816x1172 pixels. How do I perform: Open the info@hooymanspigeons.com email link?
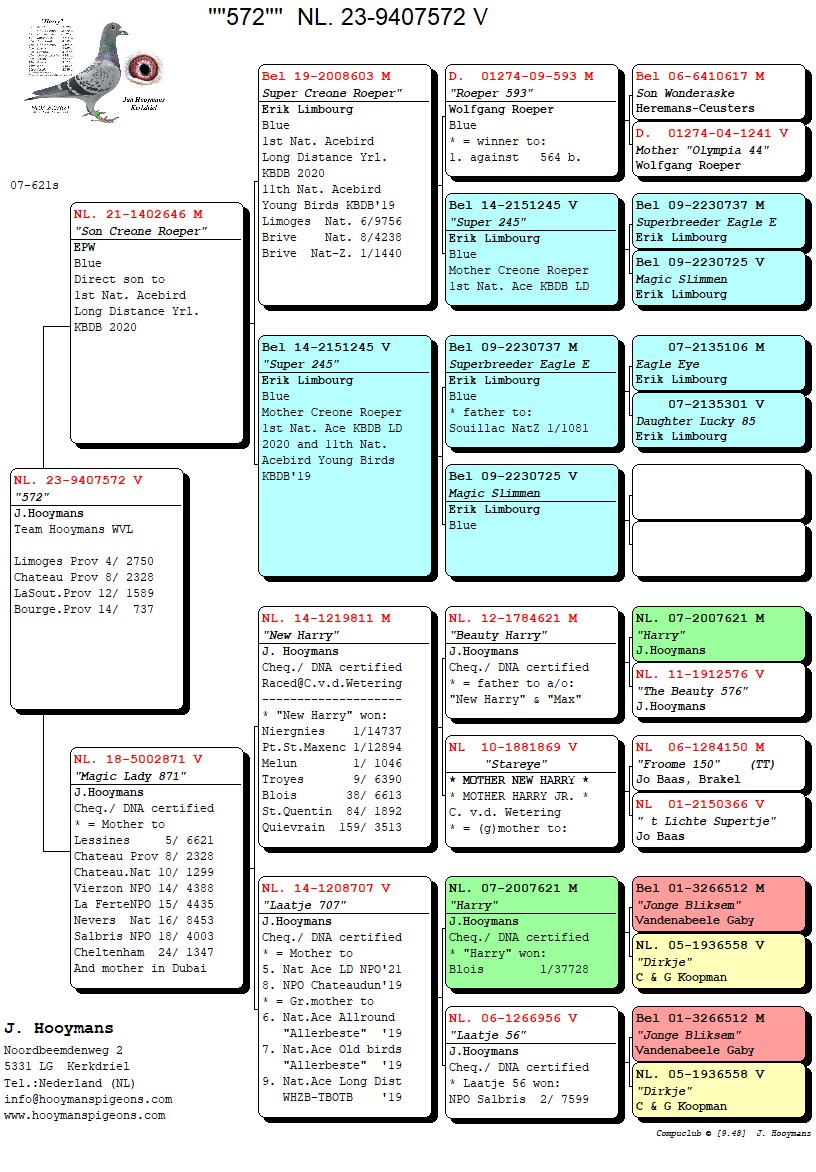click(88, 1099)
